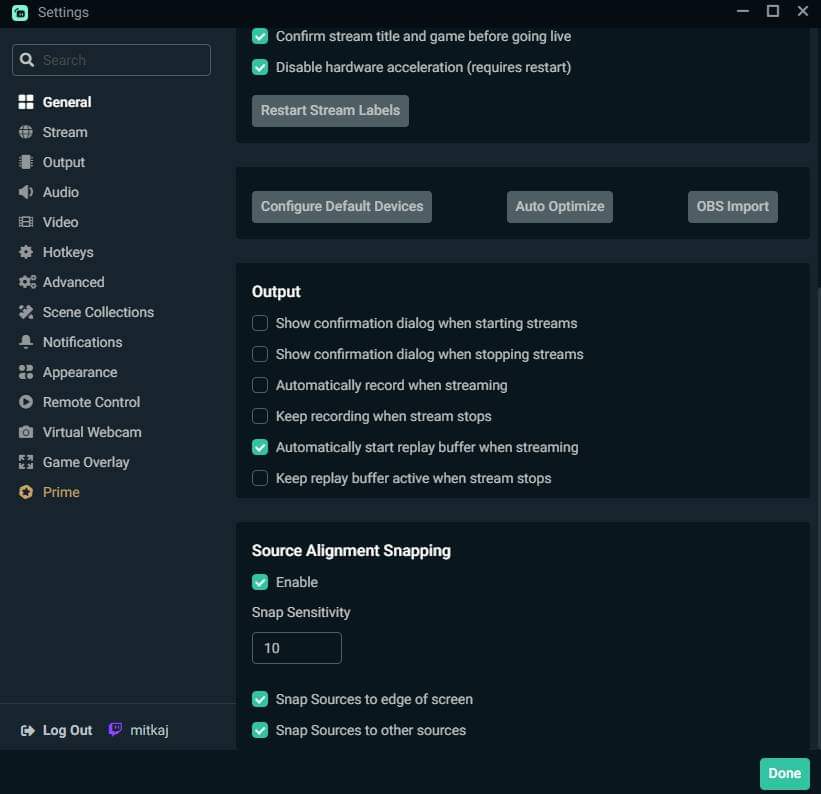
Task: Uncheck automatically start replay buffer option
Action: click(x=260, y=447)
